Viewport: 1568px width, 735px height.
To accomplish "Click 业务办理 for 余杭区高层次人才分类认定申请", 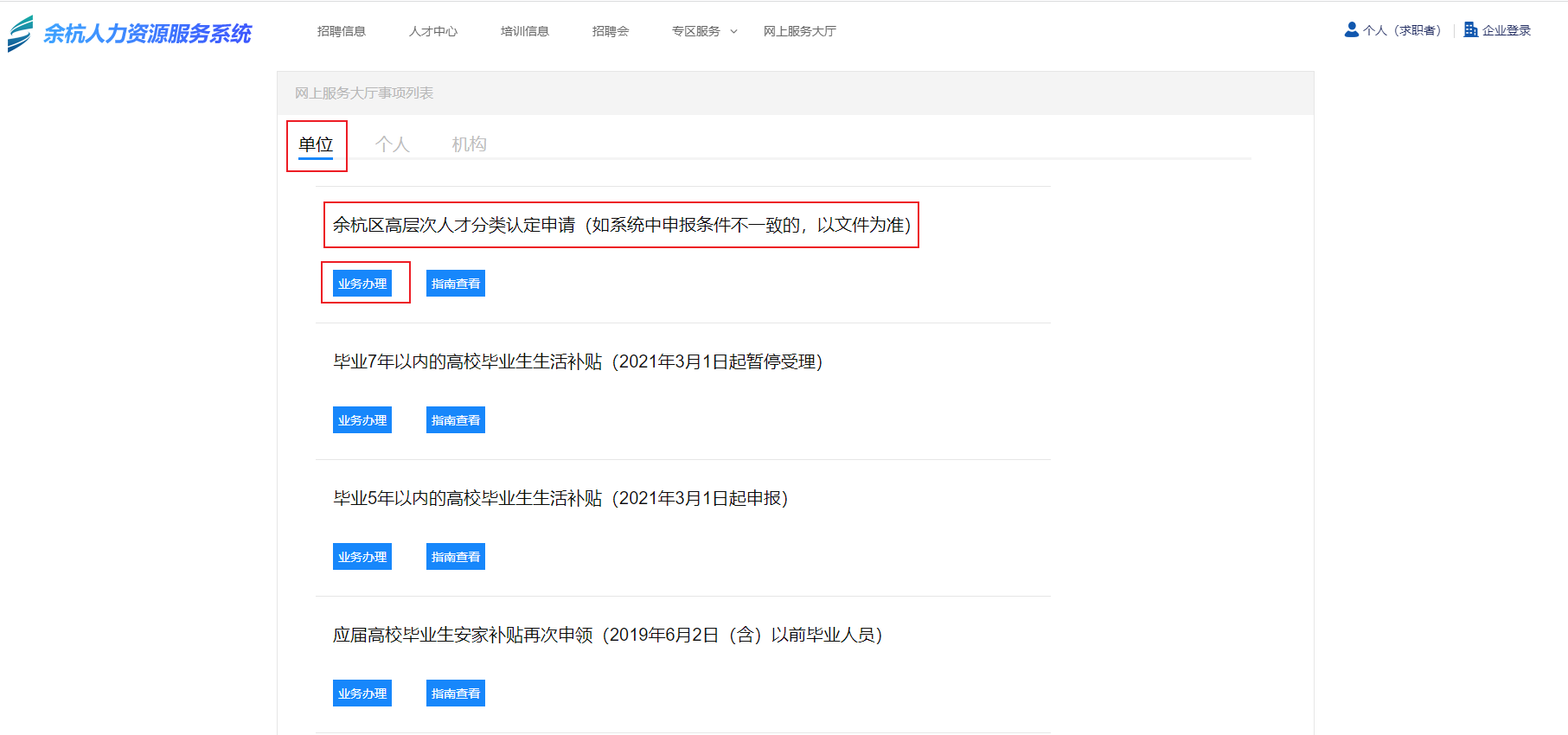I will [362, 284].
